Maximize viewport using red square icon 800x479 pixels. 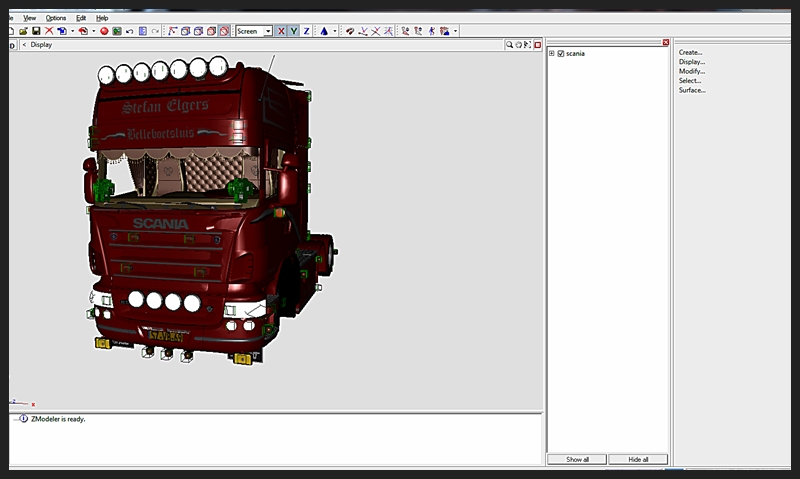536,45
